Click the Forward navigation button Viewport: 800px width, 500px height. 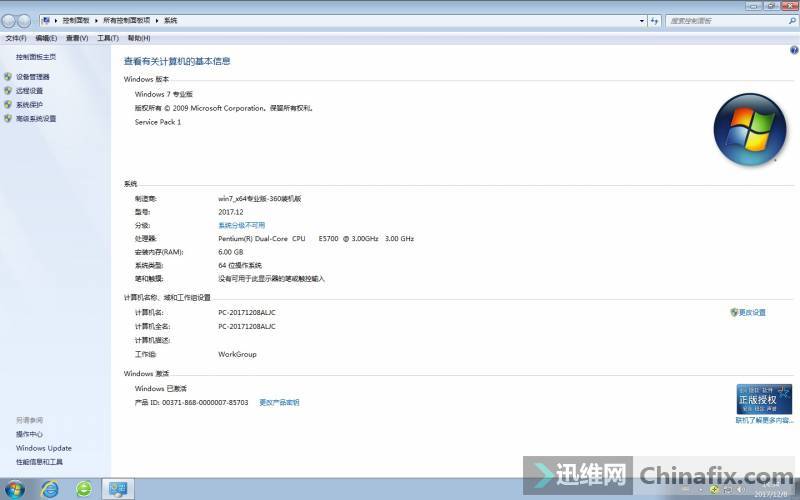[24, 21]
